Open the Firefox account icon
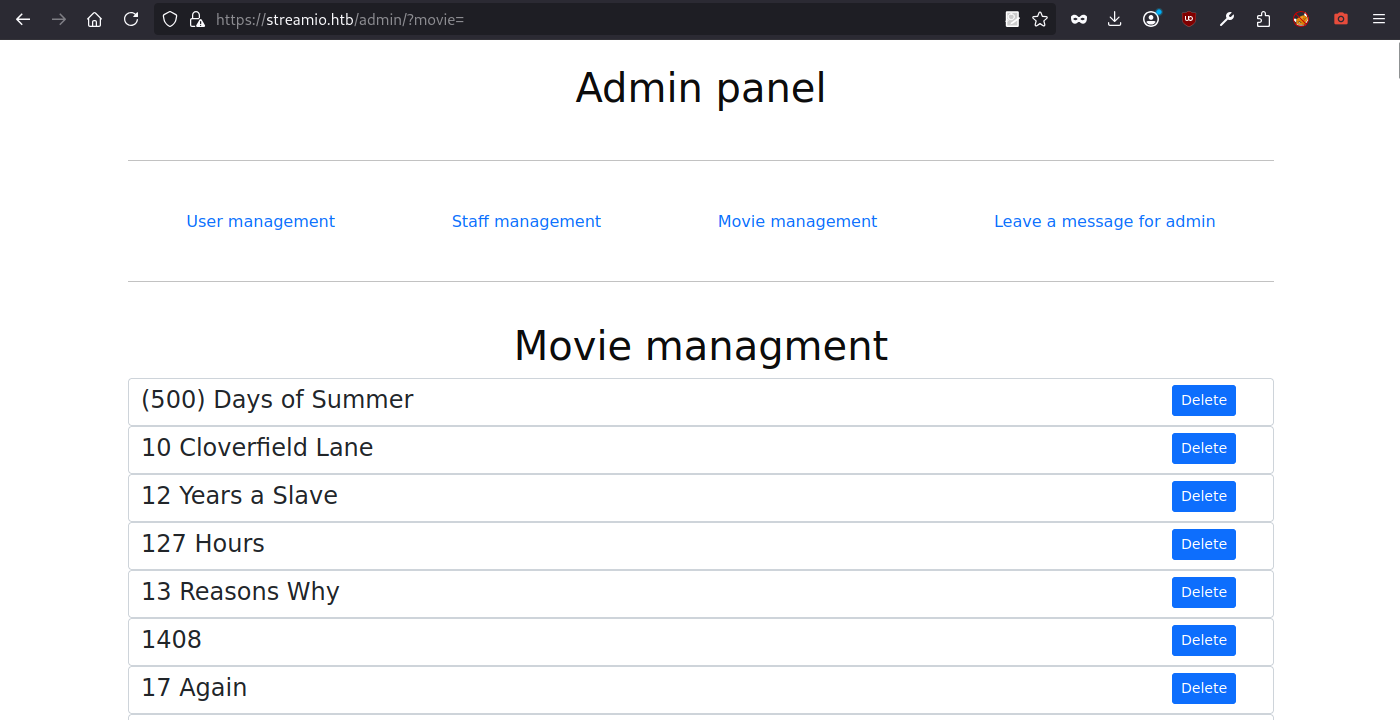The width and height of the screenshot is (1400, 720). pos(1152,19)
